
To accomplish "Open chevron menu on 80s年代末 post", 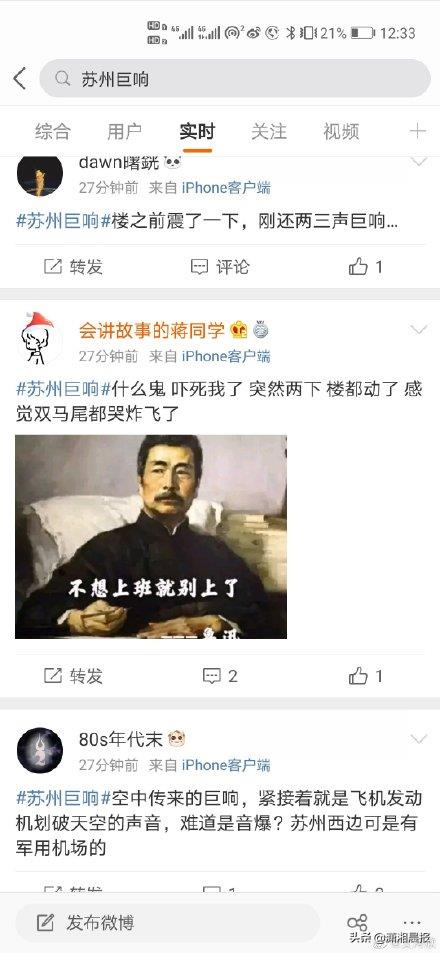I will click(419, 739).
